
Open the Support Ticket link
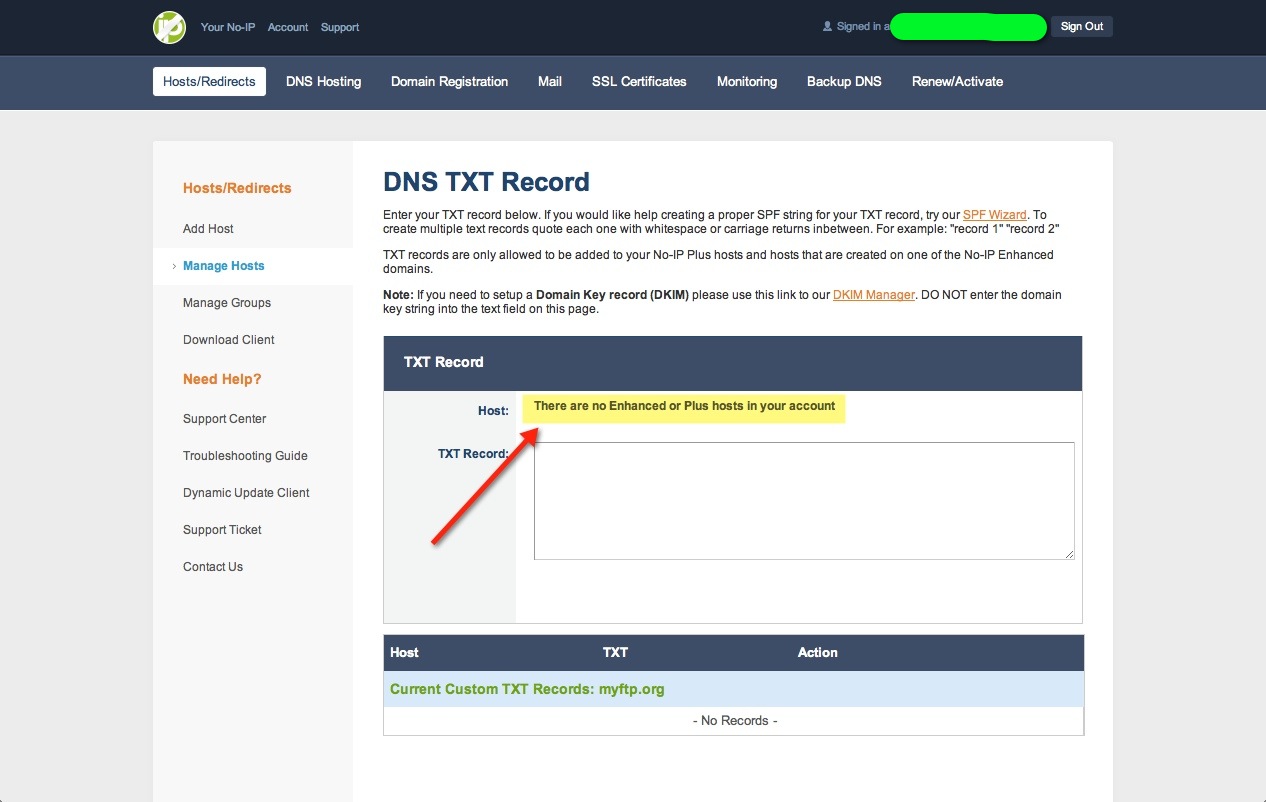[x=222, y=530]
